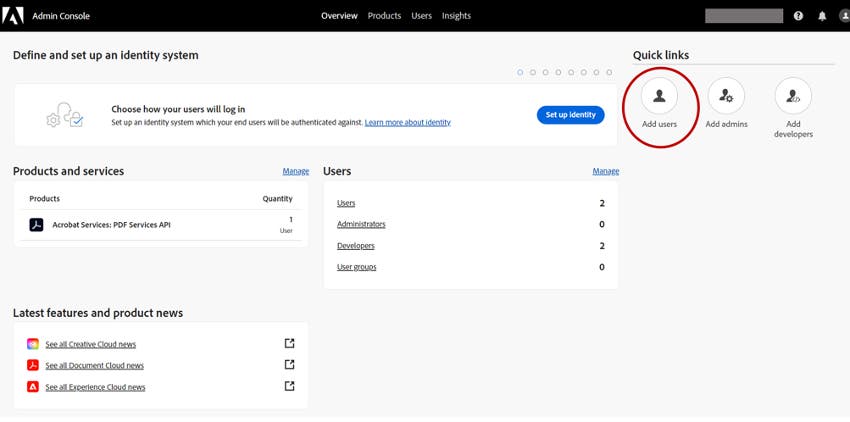Screen dimensions: 850x422
Task: Click the Add developers icon
Action: pos(793,97)
